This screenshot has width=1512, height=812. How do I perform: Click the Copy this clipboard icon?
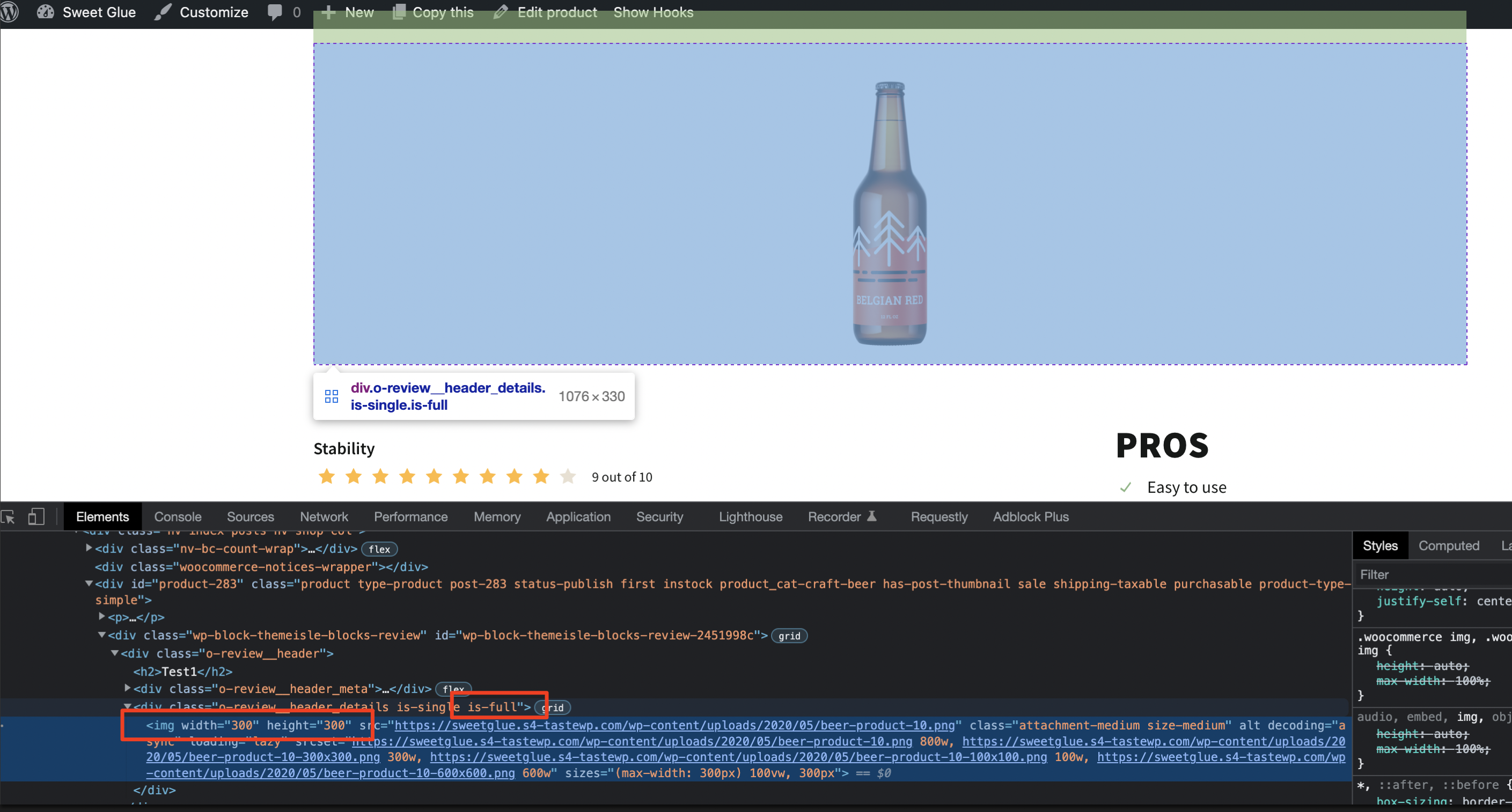(x=400, y=11)
